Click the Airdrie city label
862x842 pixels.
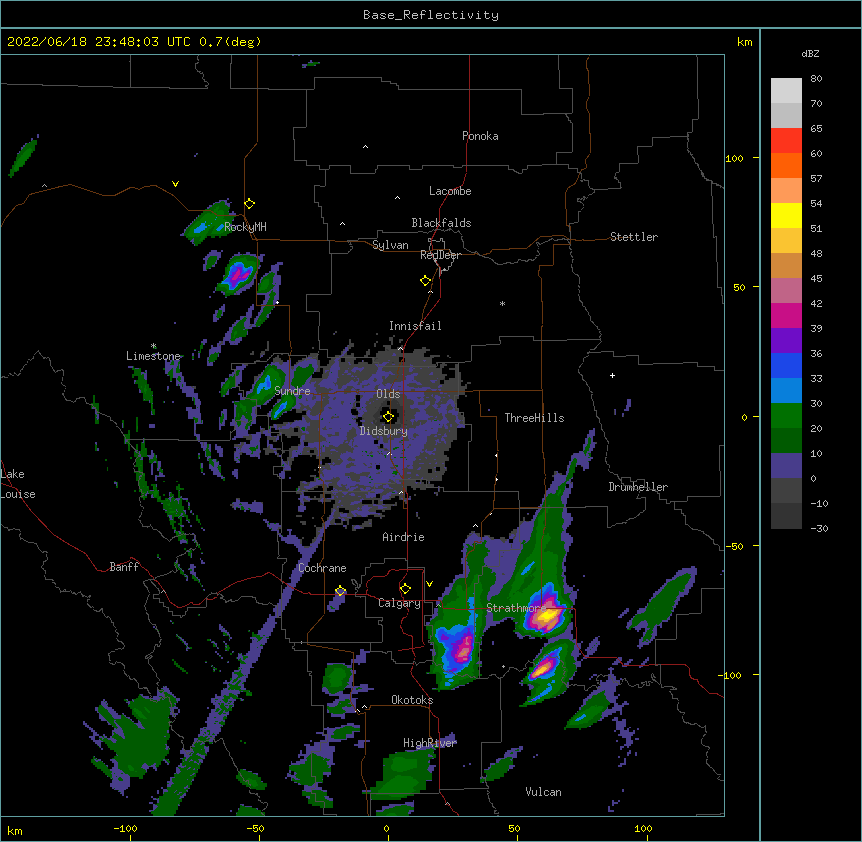404,537
